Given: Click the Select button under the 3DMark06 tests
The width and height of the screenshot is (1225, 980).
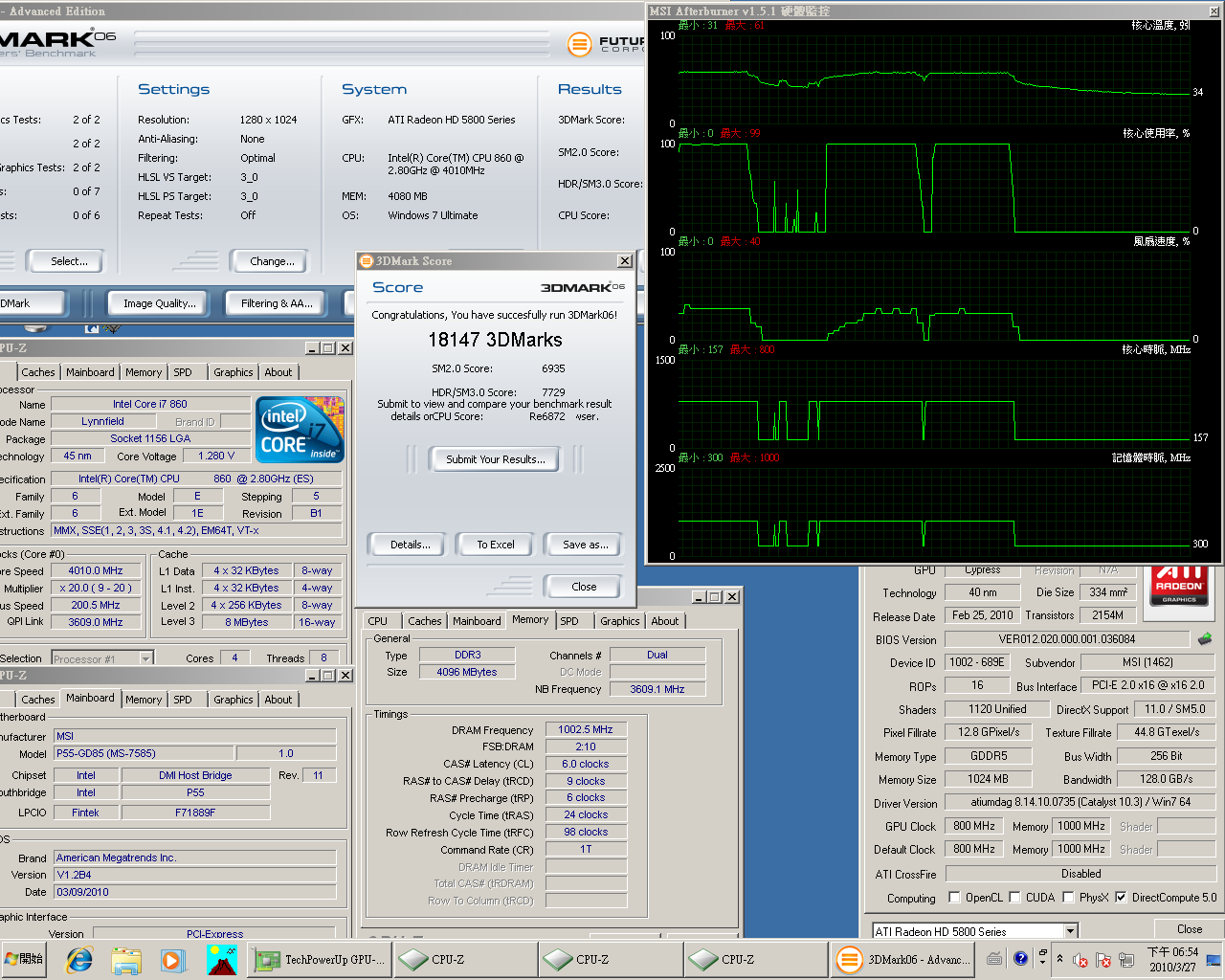Looking at the screenshot, I should coord(69,261).
